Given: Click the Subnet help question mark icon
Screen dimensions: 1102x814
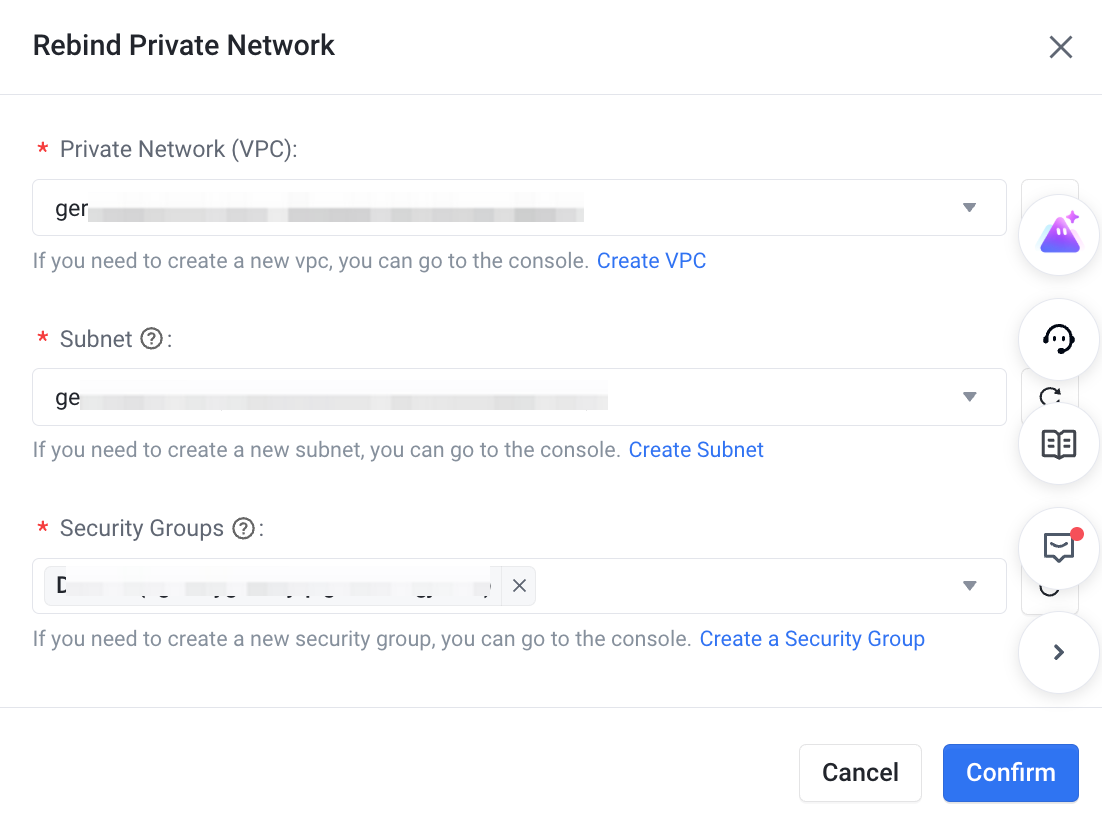Looking at the screenshot, I should click(151, 339).
